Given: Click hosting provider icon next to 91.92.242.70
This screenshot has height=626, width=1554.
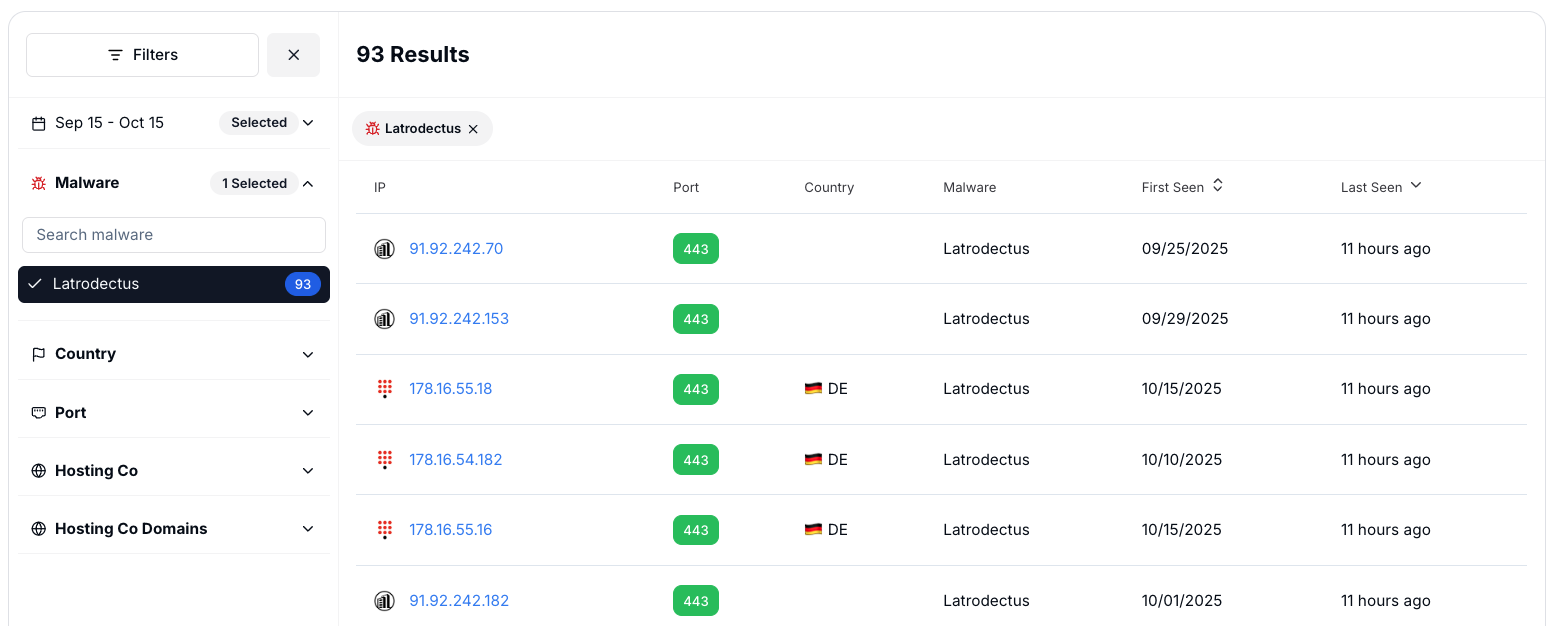Looking at the screenshot, I should pyautogui.click(x=384, y=249).
